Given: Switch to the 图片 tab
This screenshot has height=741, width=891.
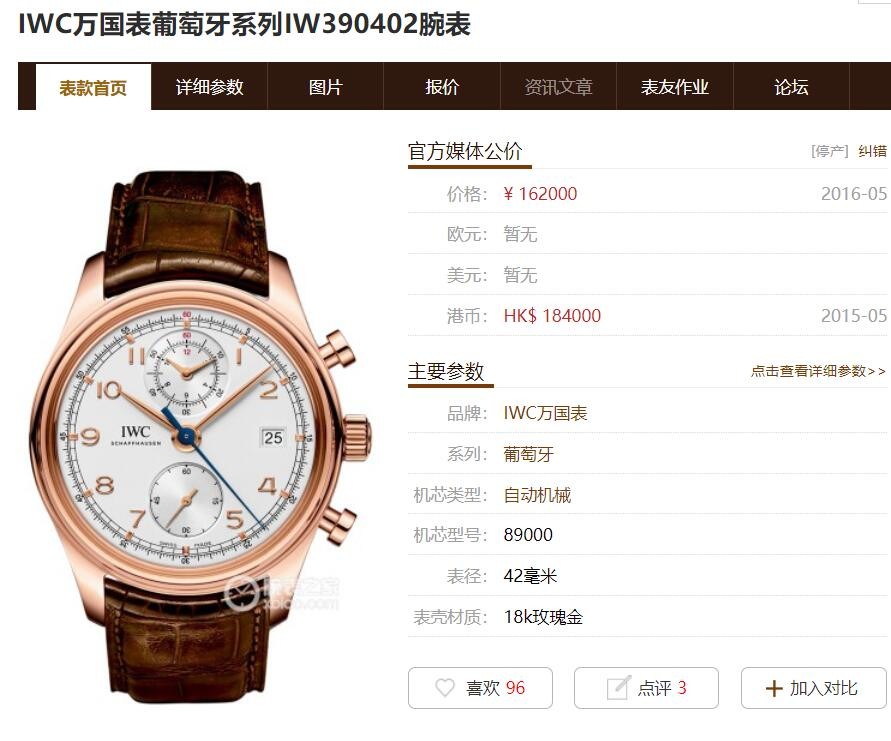Looking at the screenshot, I should click(x=326, y=87).
